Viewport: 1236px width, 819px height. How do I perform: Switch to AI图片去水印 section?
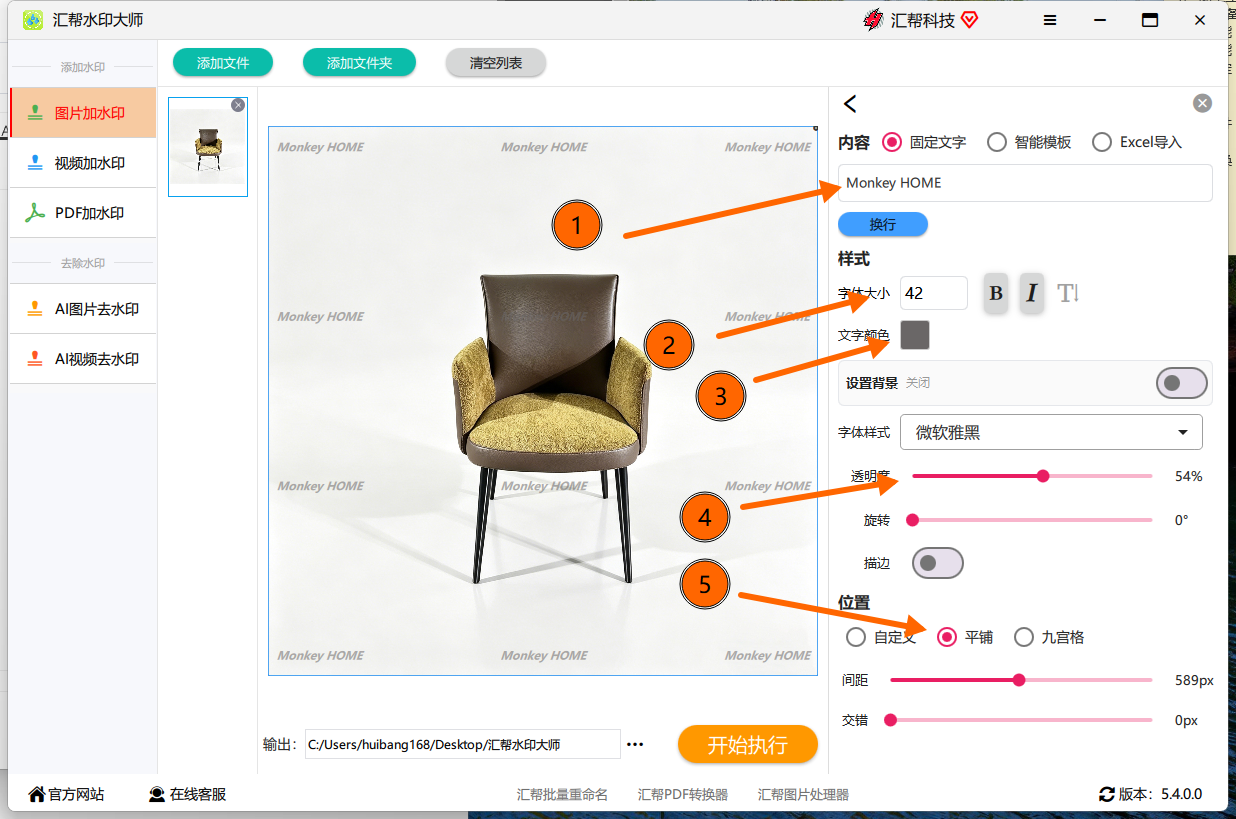pyautogui.click(x=83, y=309)
